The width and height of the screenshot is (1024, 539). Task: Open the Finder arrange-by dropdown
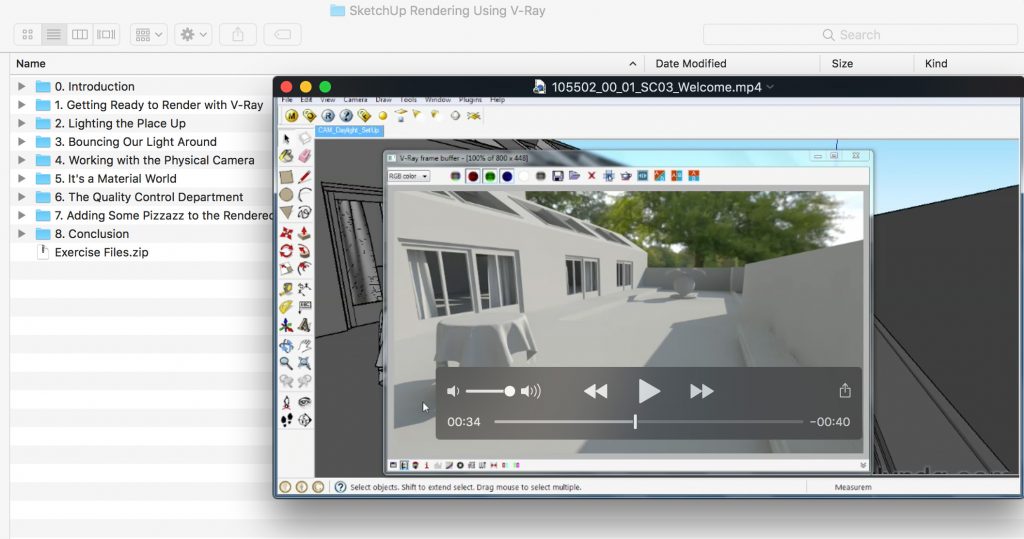pos(149,35)
